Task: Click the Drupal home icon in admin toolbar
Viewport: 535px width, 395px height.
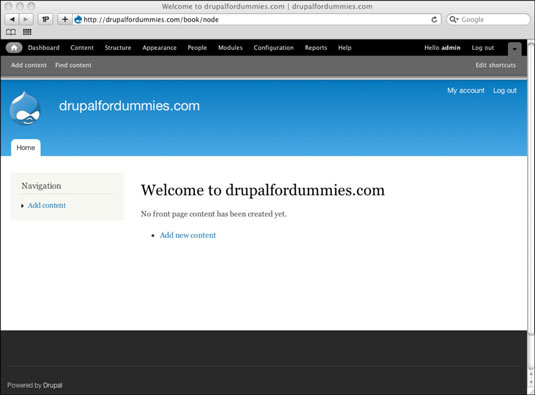Action: coord(14,48)
